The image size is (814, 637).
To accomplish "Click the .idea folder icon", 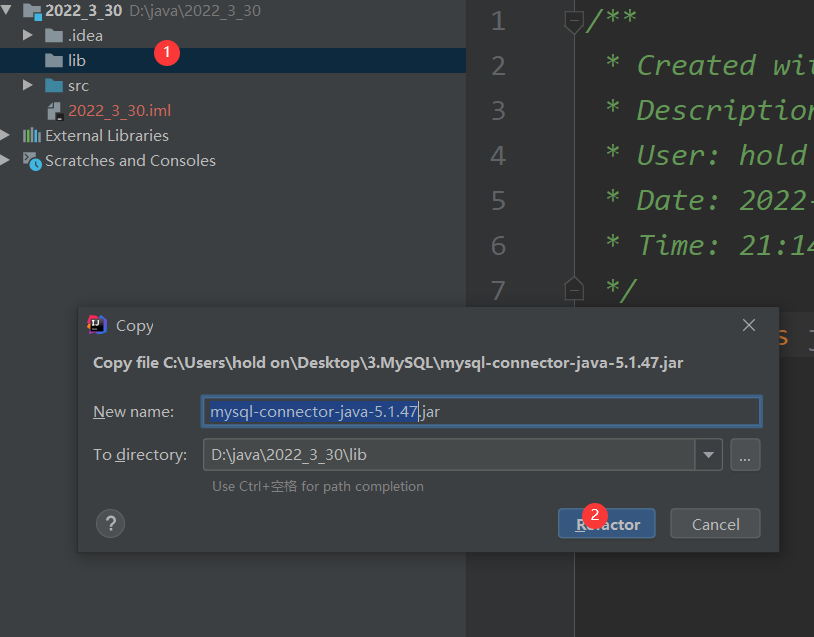I will pyautogui.click(x=54, y=35).
